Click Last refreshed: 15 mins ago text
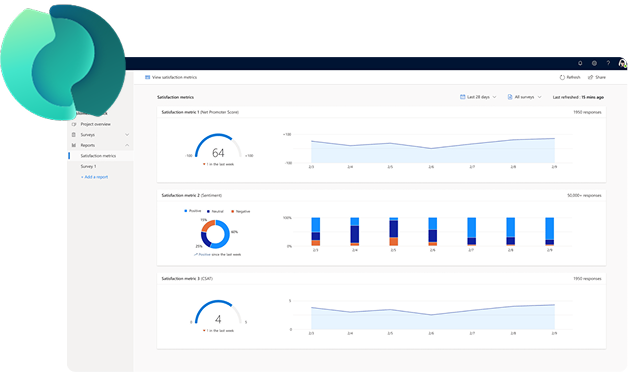Screen dimensions: 640x385 coord(578,97)
